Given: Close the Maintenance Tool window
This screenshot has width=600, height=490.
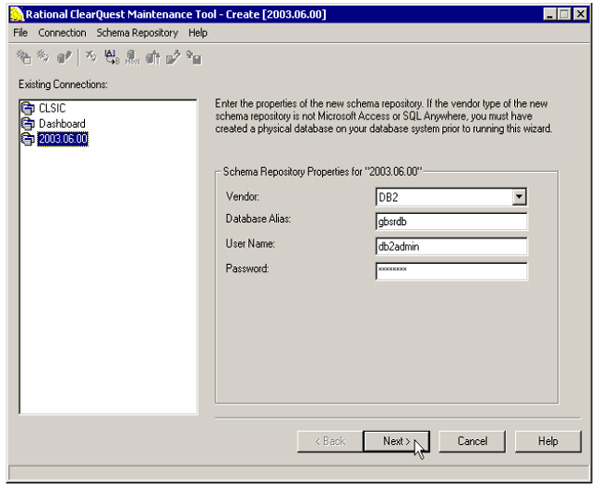Looking at the screenshot, I should tap(580, 15).
